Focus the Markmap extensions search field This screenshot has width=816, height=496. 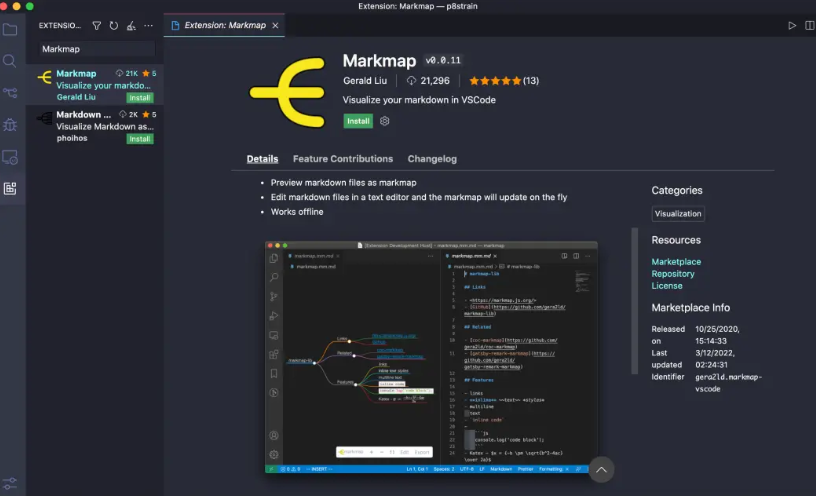97,49
